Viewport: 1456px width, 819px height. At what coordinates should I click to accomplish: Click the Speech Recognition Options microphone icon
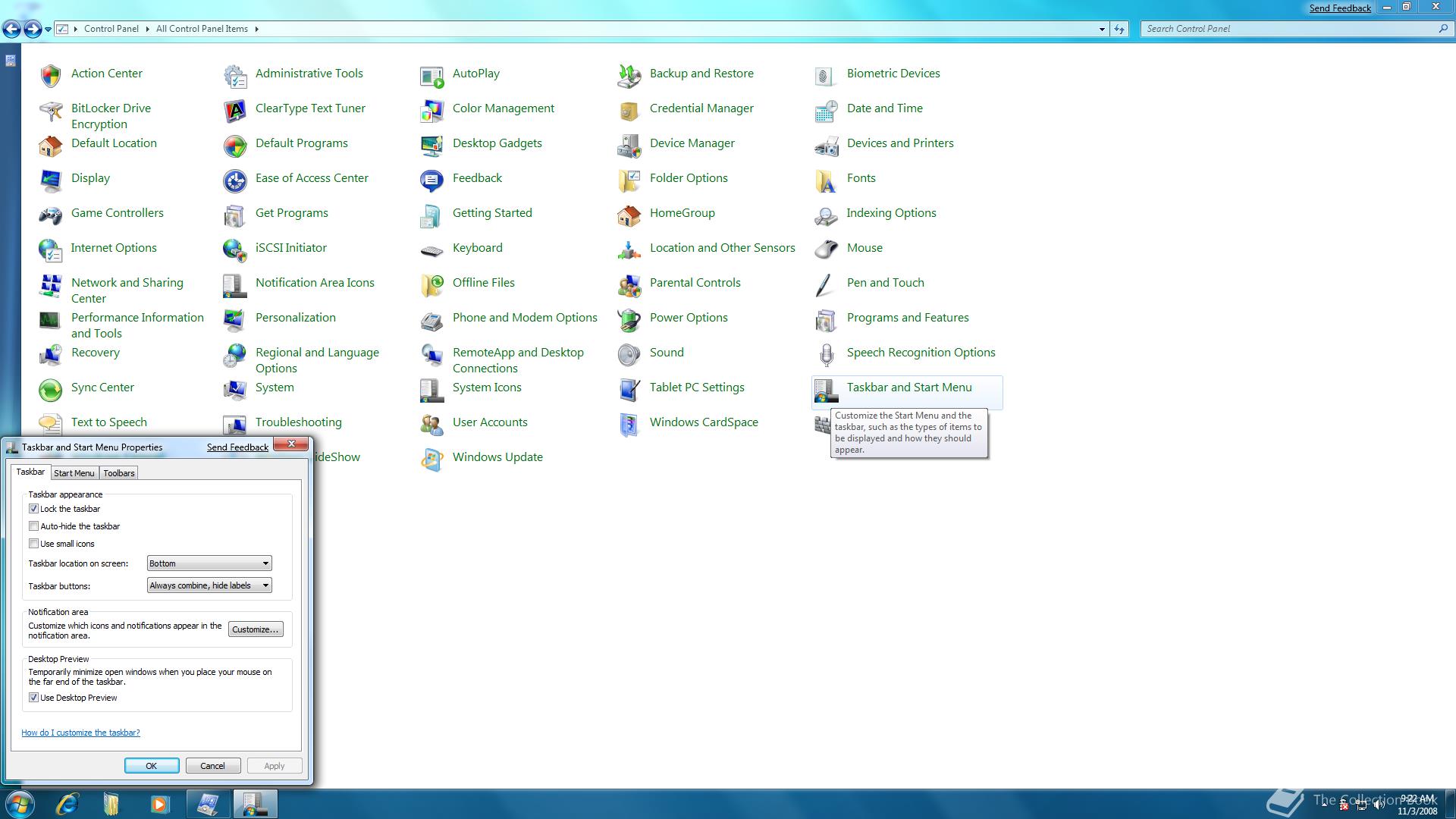(827, 355)
